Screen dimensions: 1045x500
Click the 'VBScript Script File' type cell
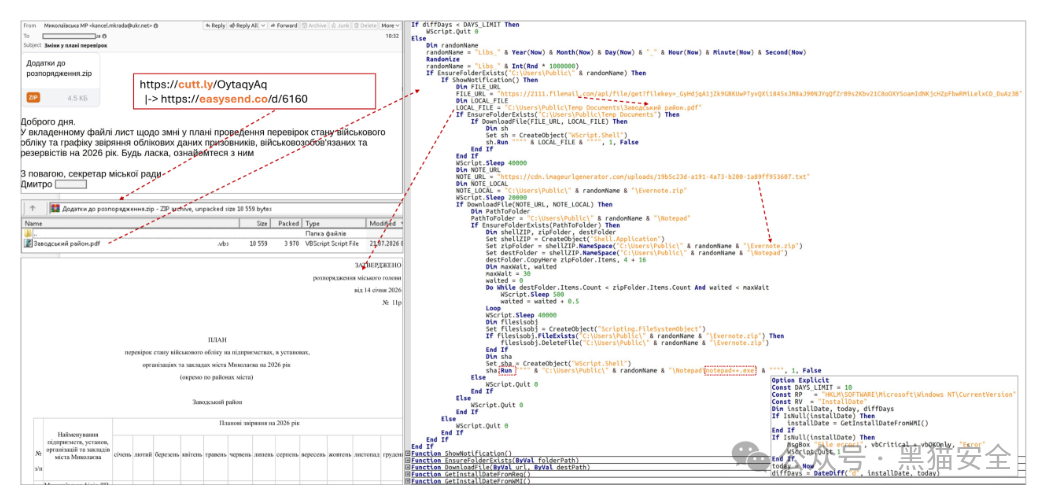tap(330, 244)
